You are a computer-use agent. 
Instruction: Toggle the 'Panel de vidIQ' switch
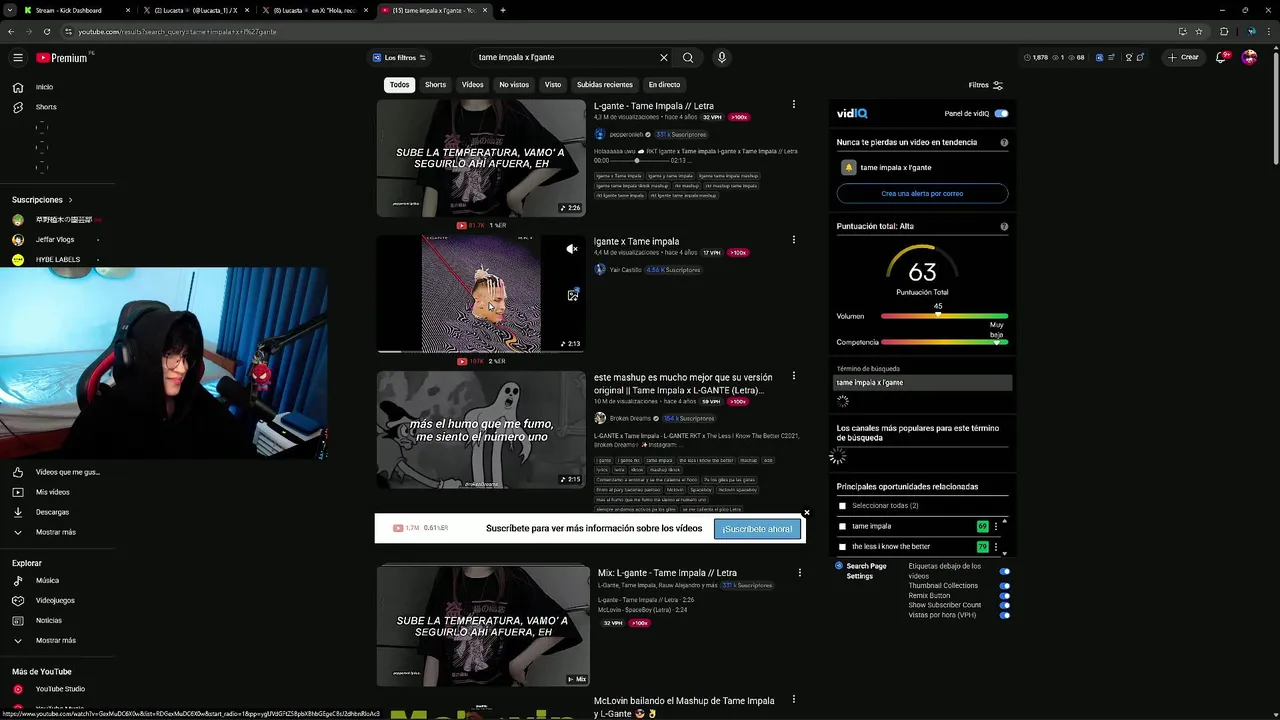[1001, 113]
